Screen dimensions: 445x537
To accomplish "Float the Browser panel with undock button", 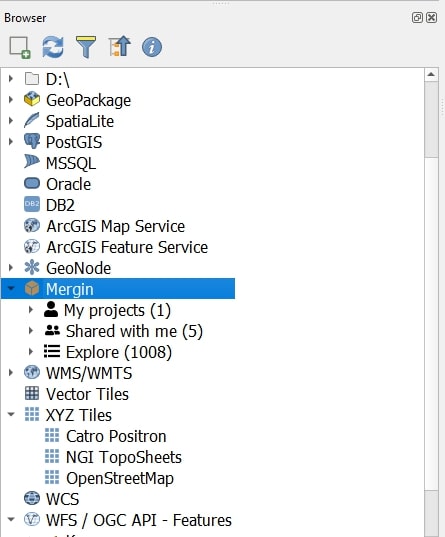I will (x=417, y=17).
